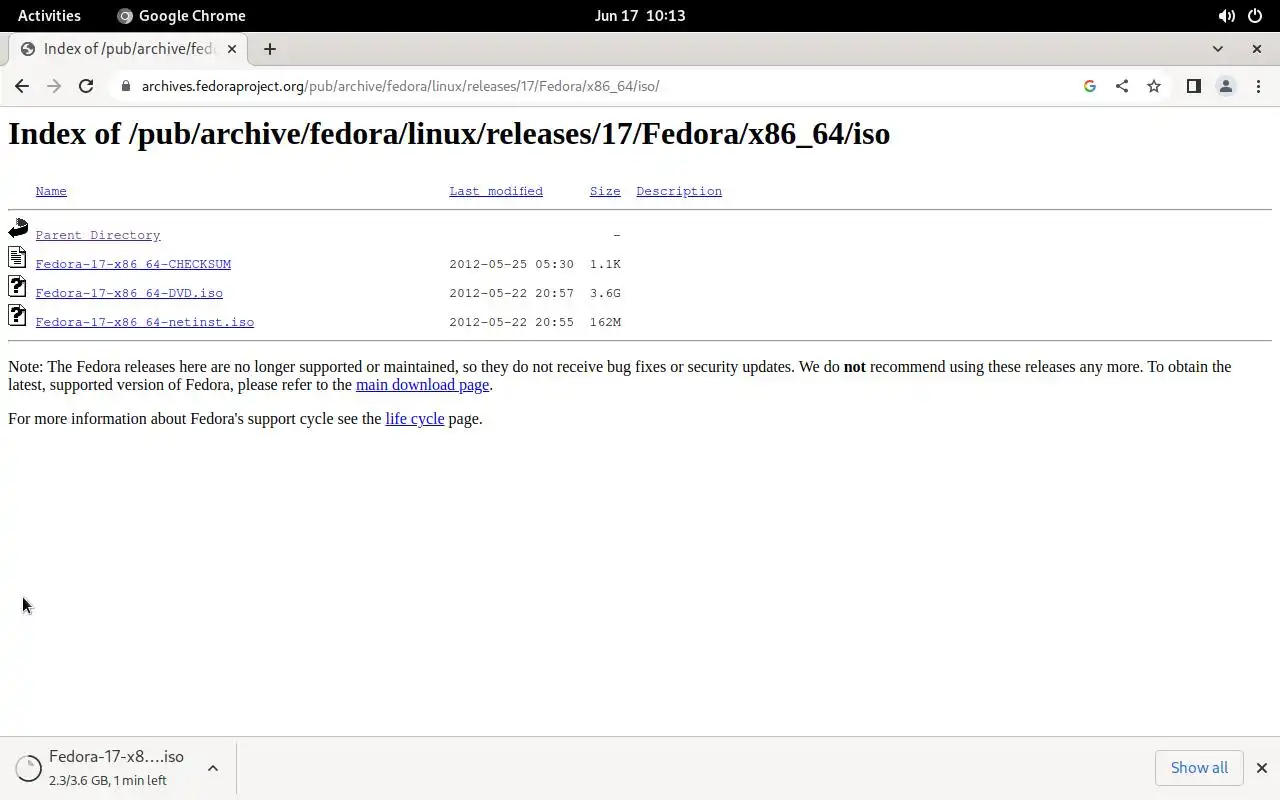Click the download progress spinner icon
This screenshot has height=800, width=1280.
pyautogui.click(x=29, y=768)
